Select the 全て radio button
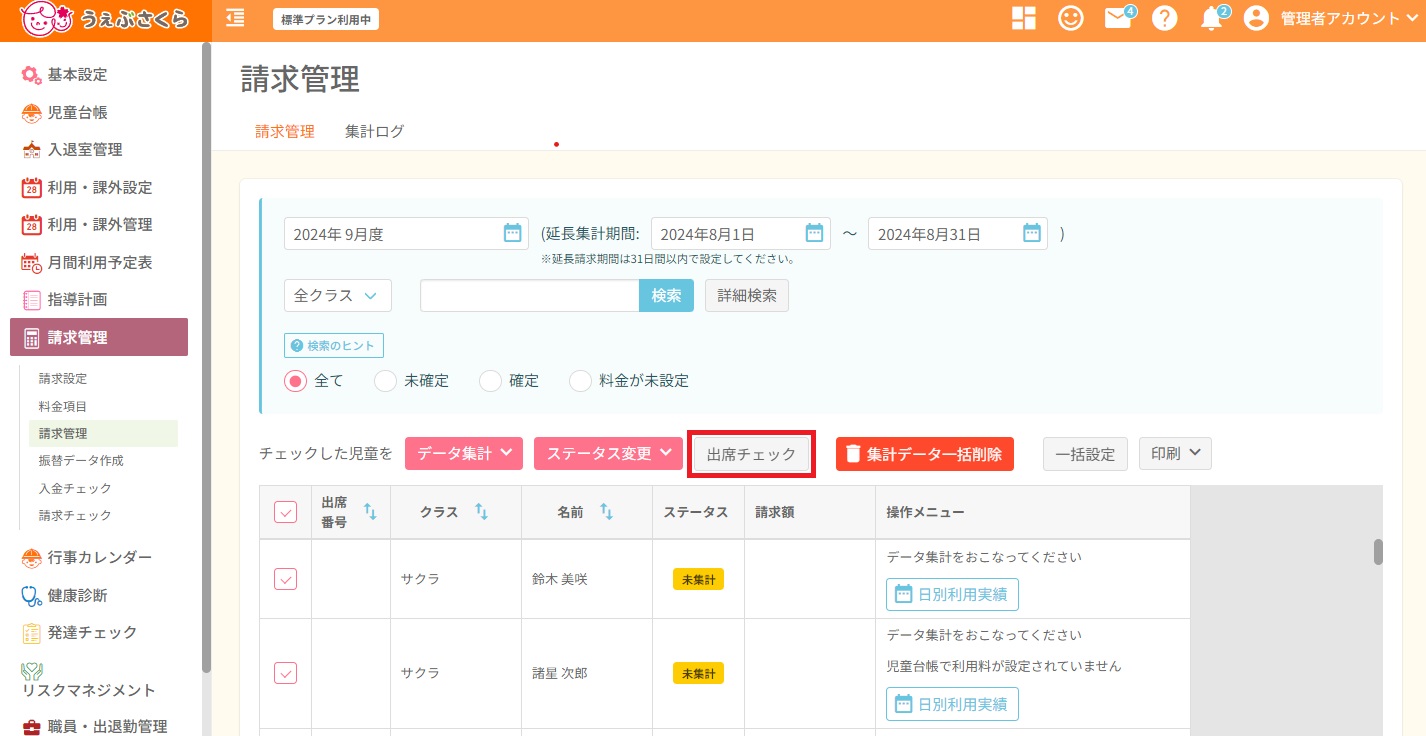1426x736 pixels. [296, 381]
